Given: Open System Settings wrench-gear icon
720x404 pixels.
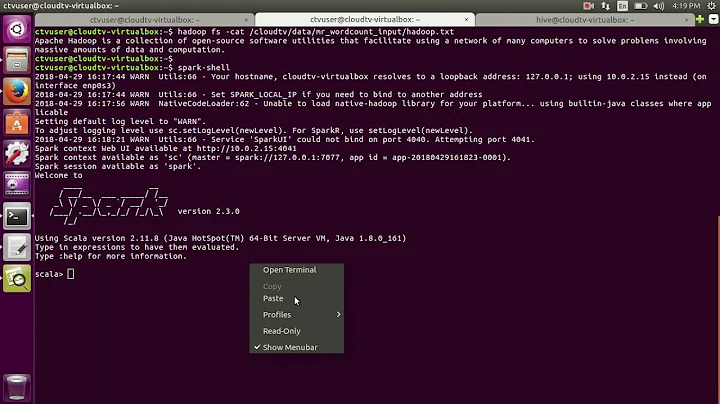Looking at the screenshot, I should tap(17, 154).
